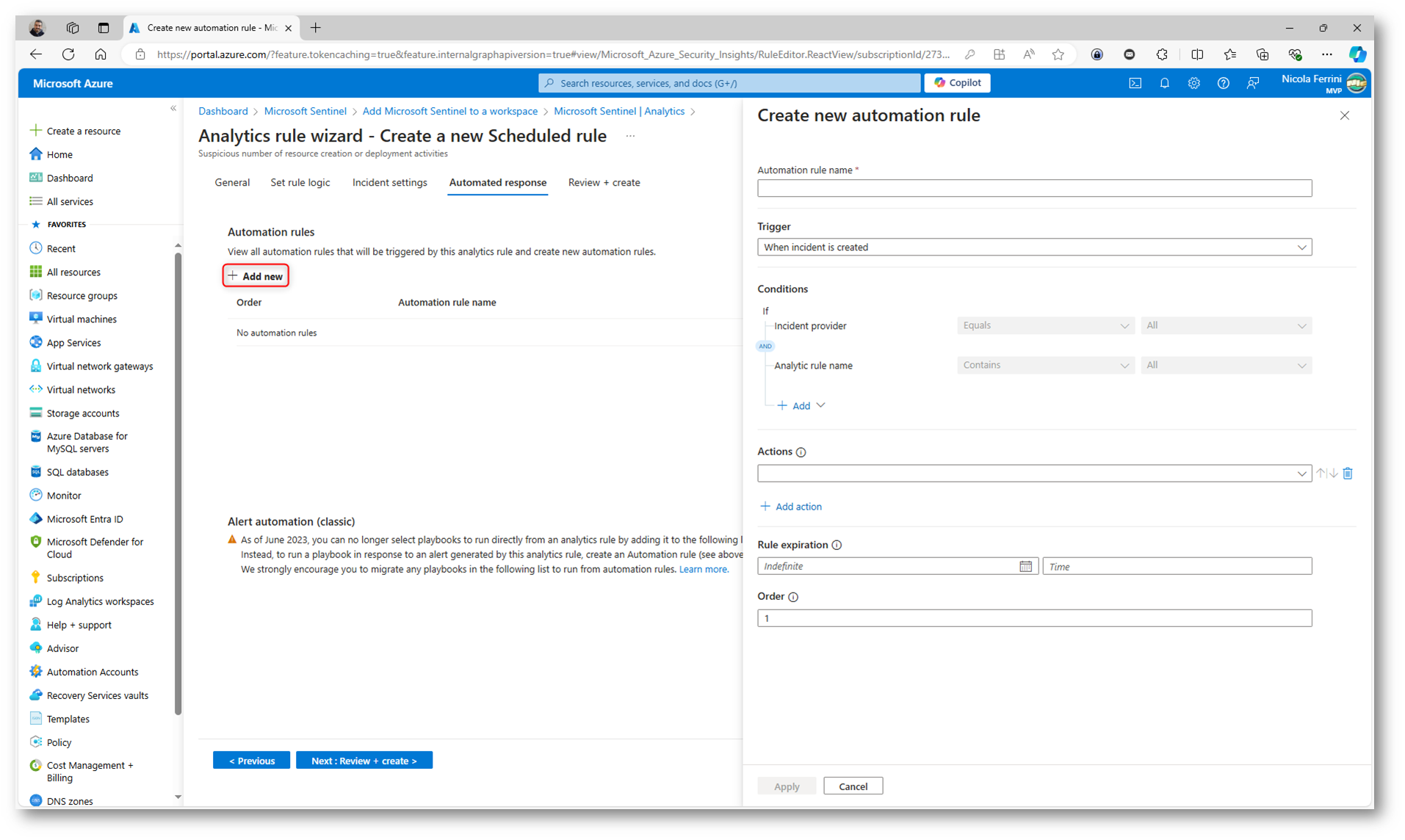Viewport: 1405px width, 840px height.
Task: Open Subscriptions in sidebar
Action: 75,577
